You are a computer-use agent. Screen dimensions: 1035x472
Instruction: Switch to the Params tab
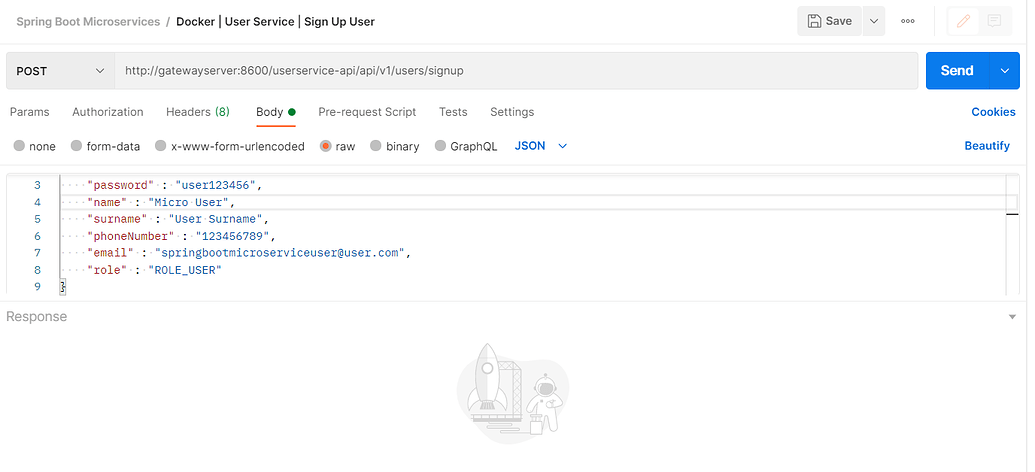click(x=29, y=112)
